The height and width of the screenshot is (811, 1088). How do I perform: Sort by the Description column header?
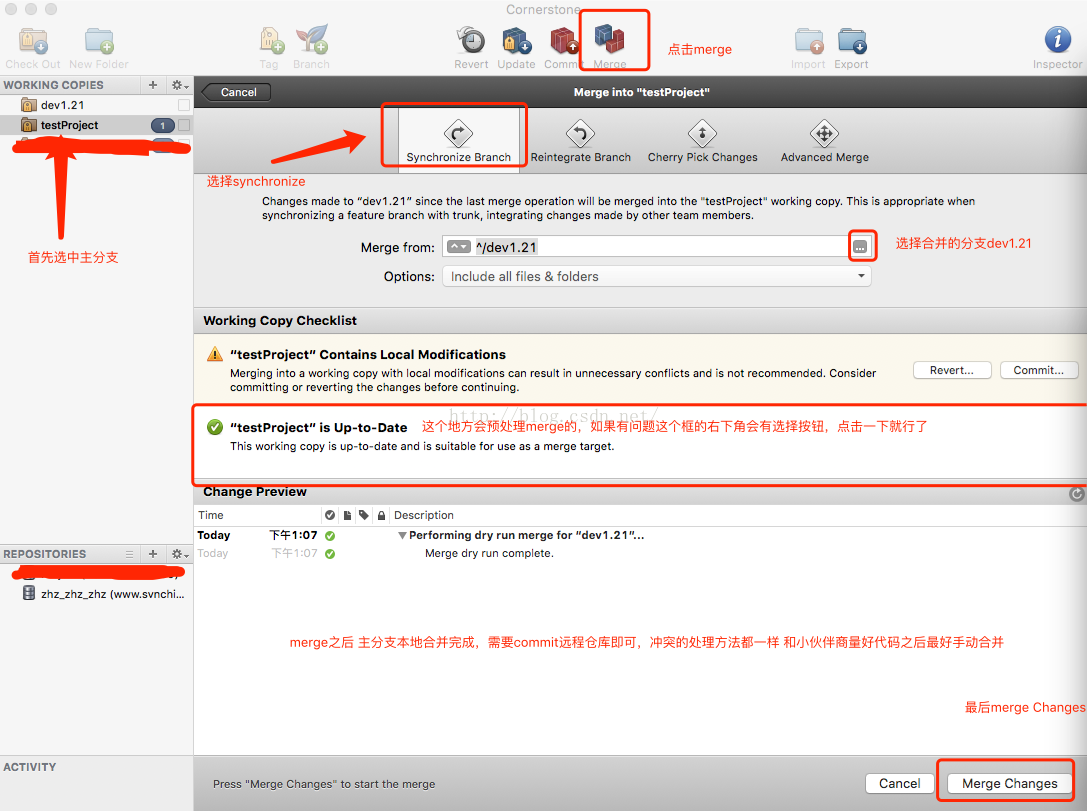[x=423, y=515]
